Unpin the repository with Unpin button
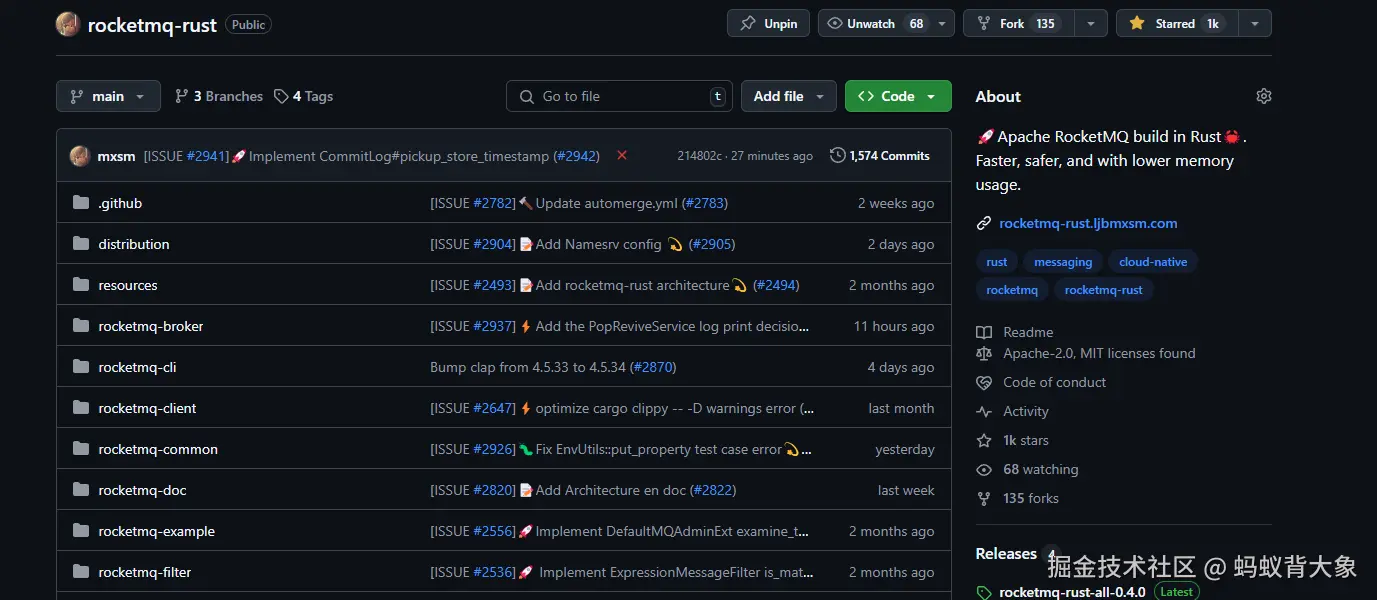Viewport: 1377px width, 600px height. coord(769,24)
